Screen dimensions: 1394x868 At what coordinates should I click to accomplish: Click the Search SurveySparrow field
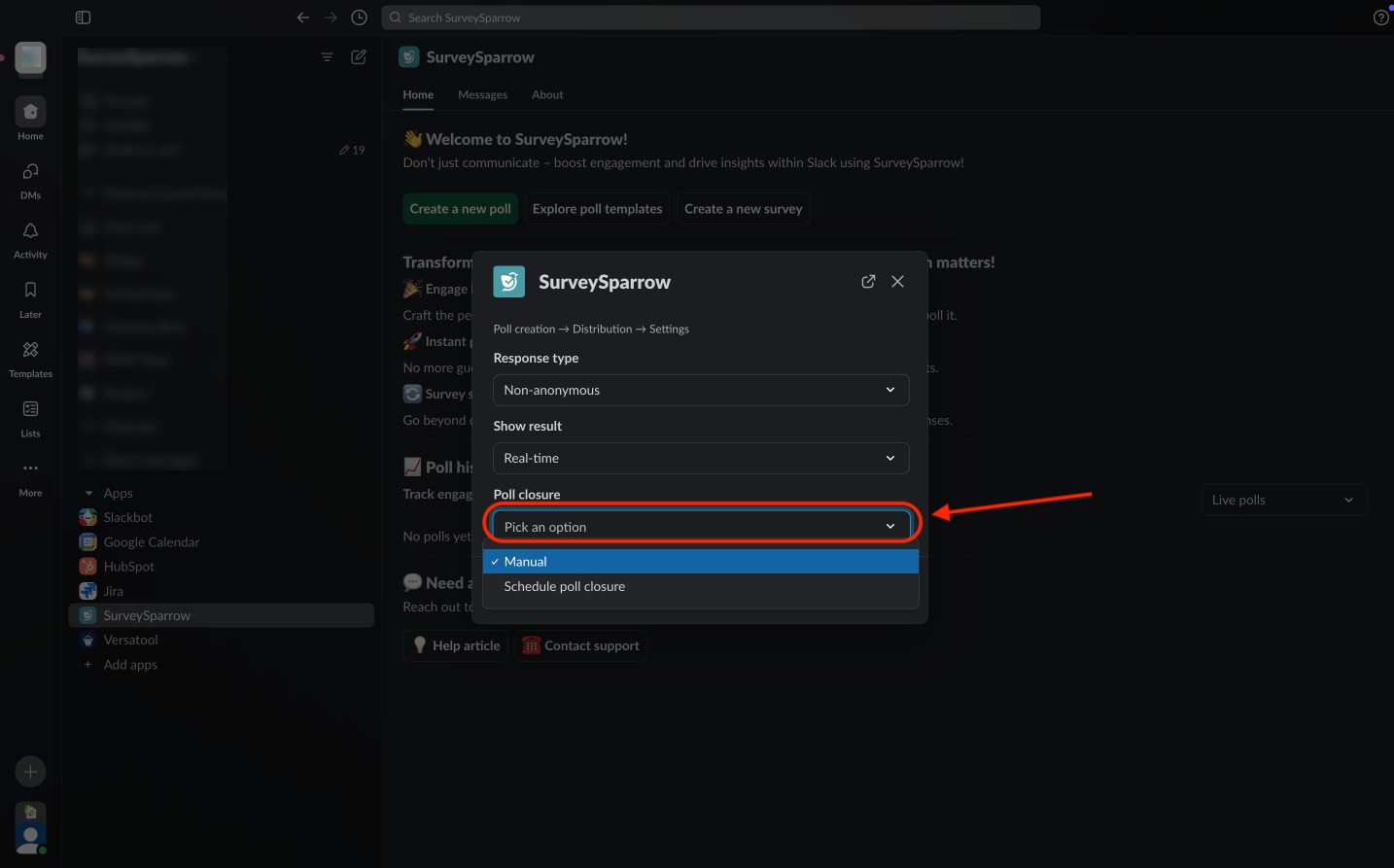coord(711,17)
